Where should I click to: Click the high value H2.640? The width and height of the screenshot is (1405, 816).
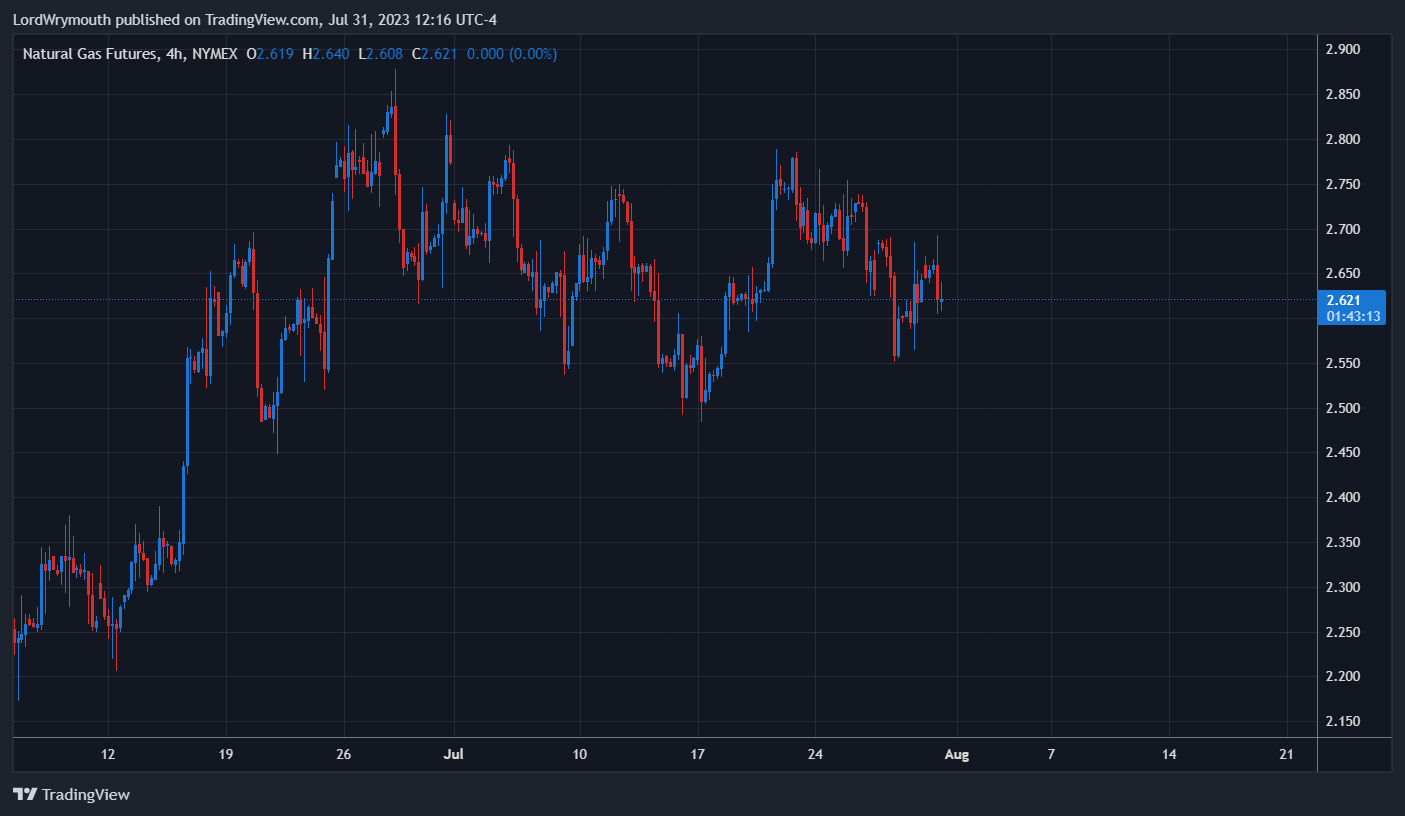click(326, 54)
